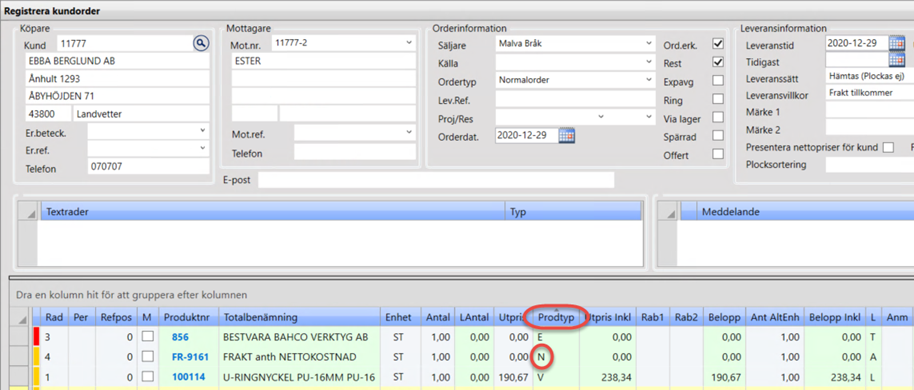This screenshot has width=914, height=390.
Task: Tick the Via lager checkbox
Action: 718,118
